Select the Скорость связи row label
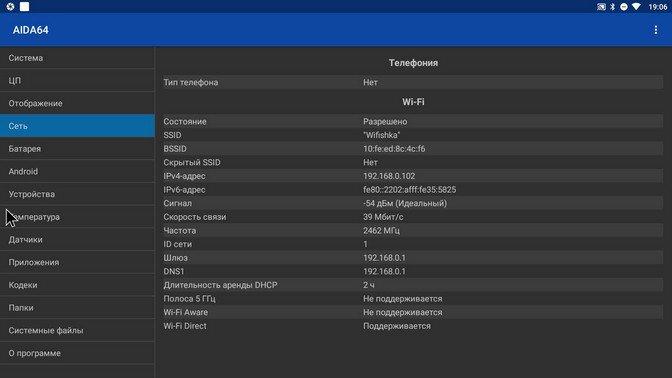 (195, 217)
